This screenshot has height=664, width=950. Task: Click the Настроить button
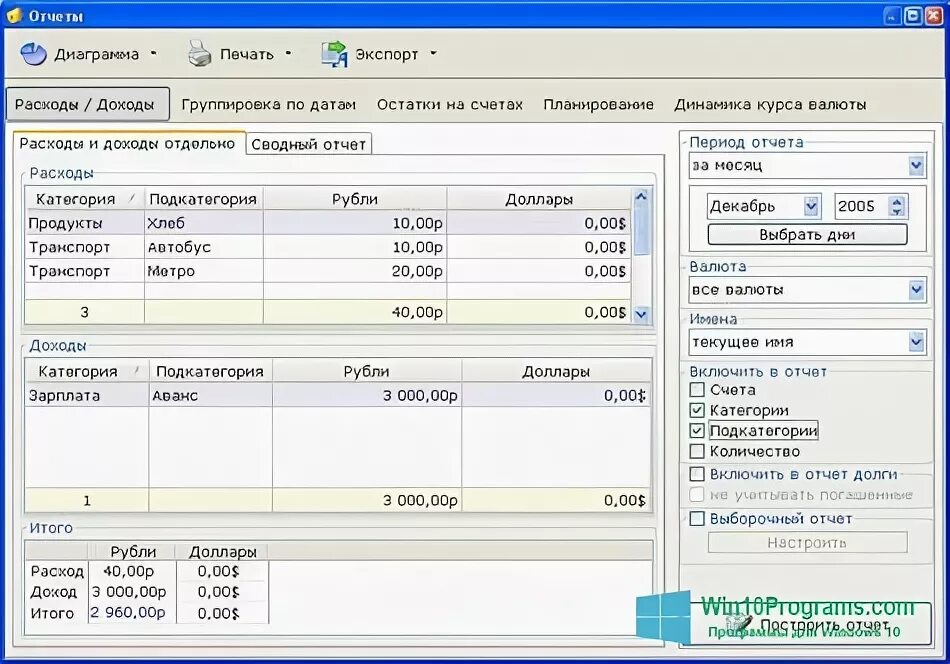[x=807, y=542]
